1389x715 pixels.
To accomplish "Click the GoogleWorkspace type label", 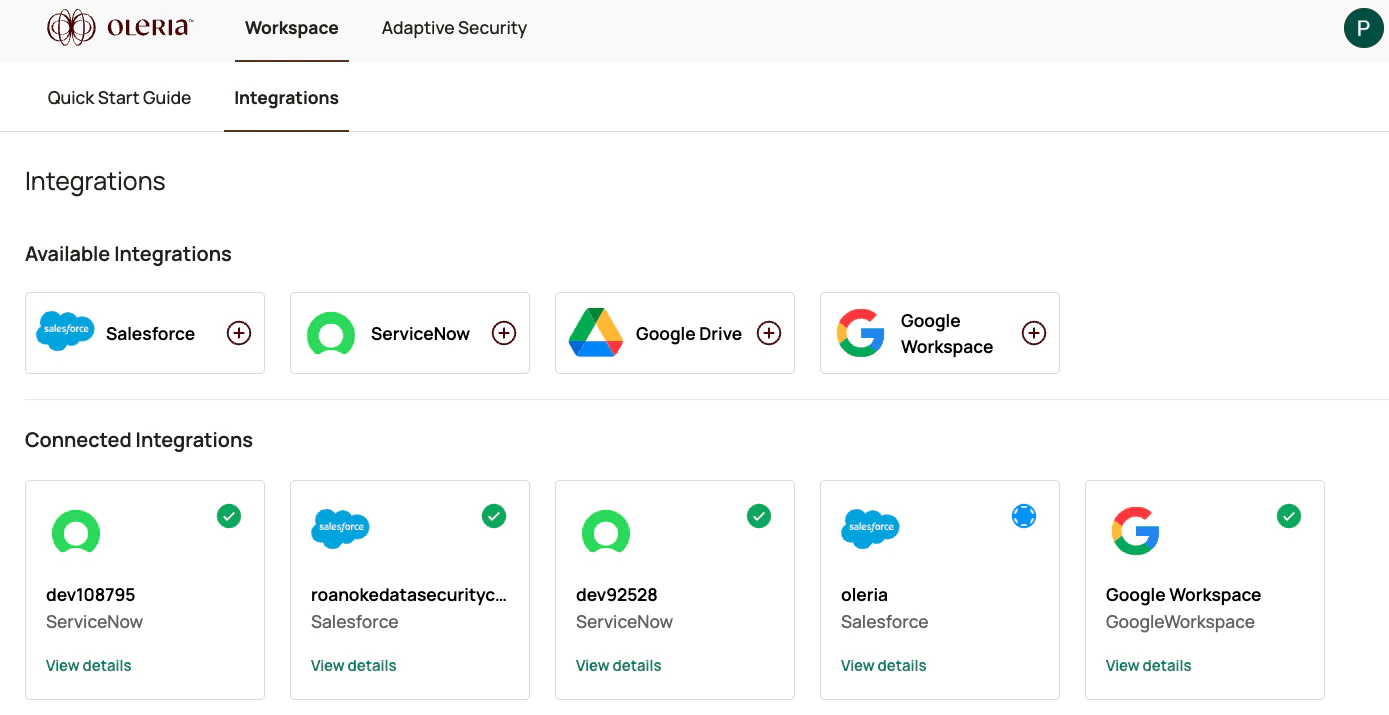I will tap(1180, 622).
